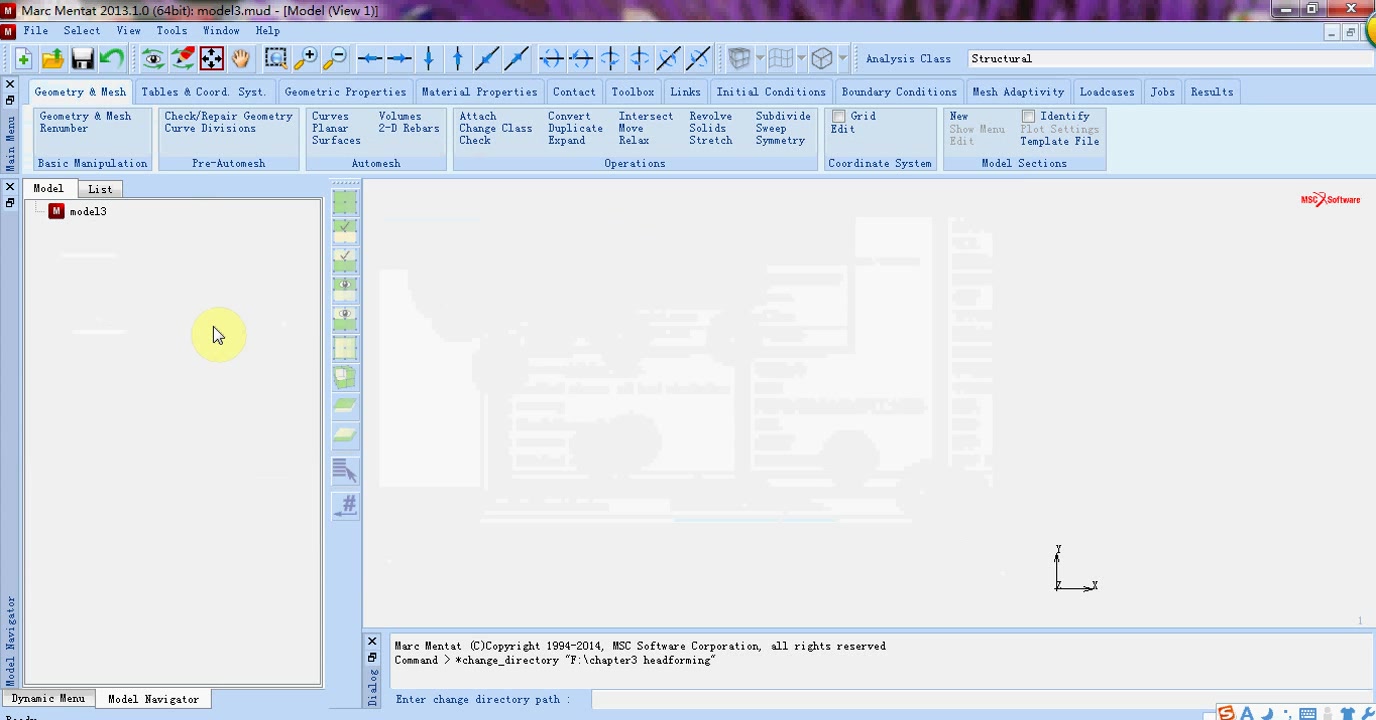Click the pick list cursor icon
This screenshot has height=720, width=1376.
coord(345,470)
